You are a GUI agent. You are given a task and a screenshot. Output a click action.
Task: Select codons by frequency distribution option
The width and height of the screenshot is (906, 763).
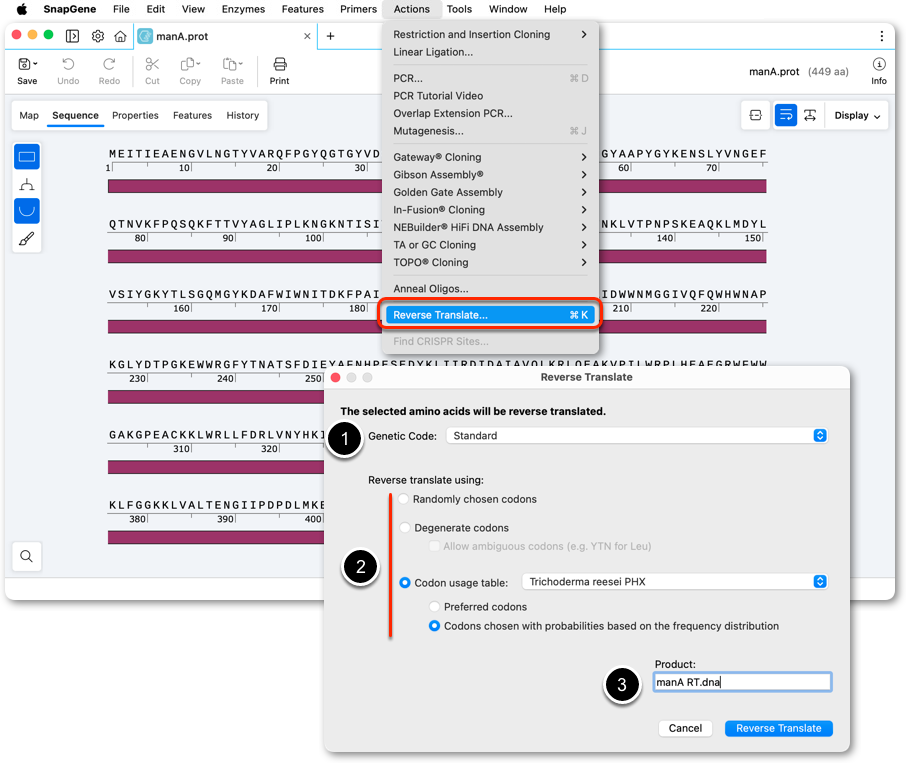coord(435,626)
